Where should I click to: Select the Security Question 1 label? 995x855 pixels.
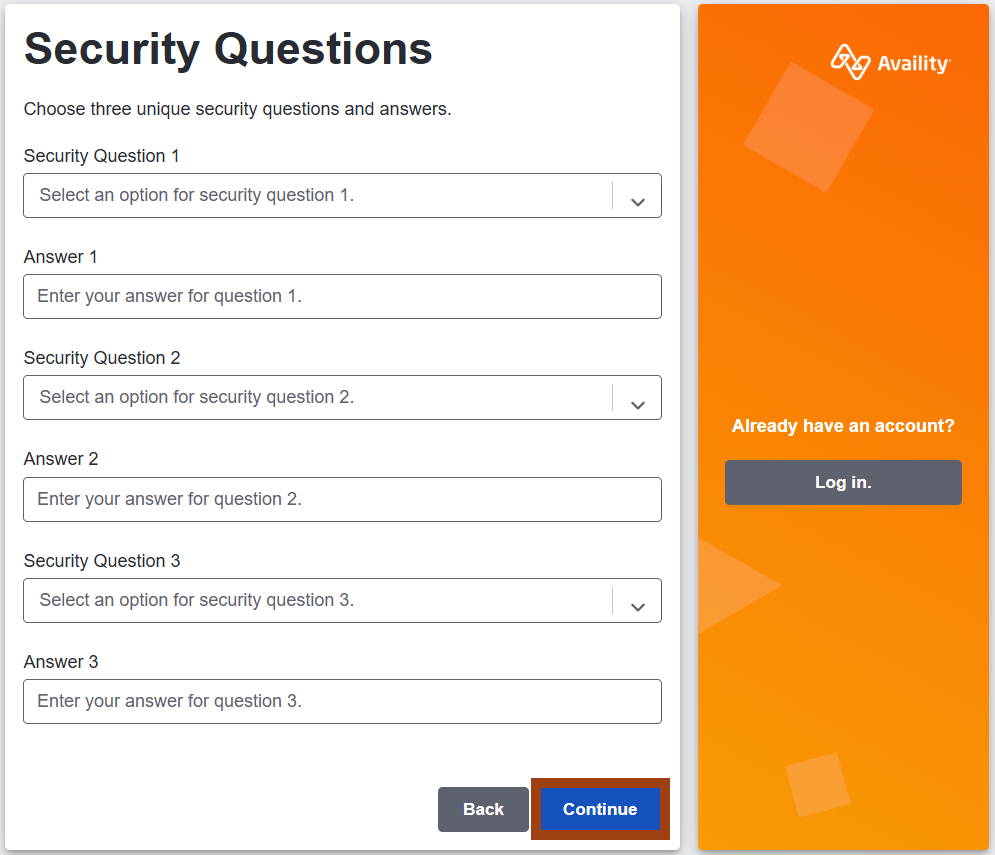102,156
